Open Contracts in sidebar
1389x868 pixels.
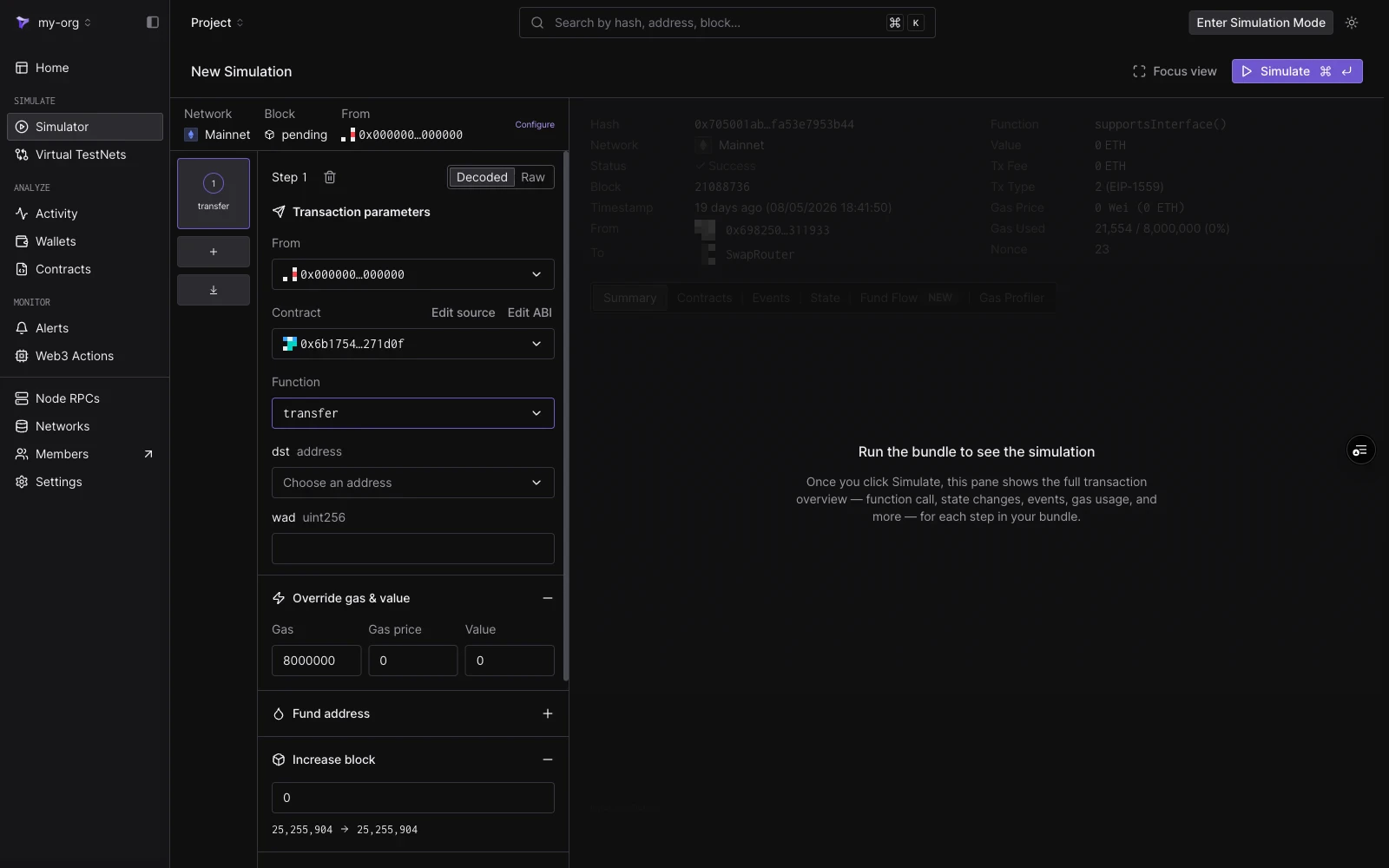pos(84,269)
